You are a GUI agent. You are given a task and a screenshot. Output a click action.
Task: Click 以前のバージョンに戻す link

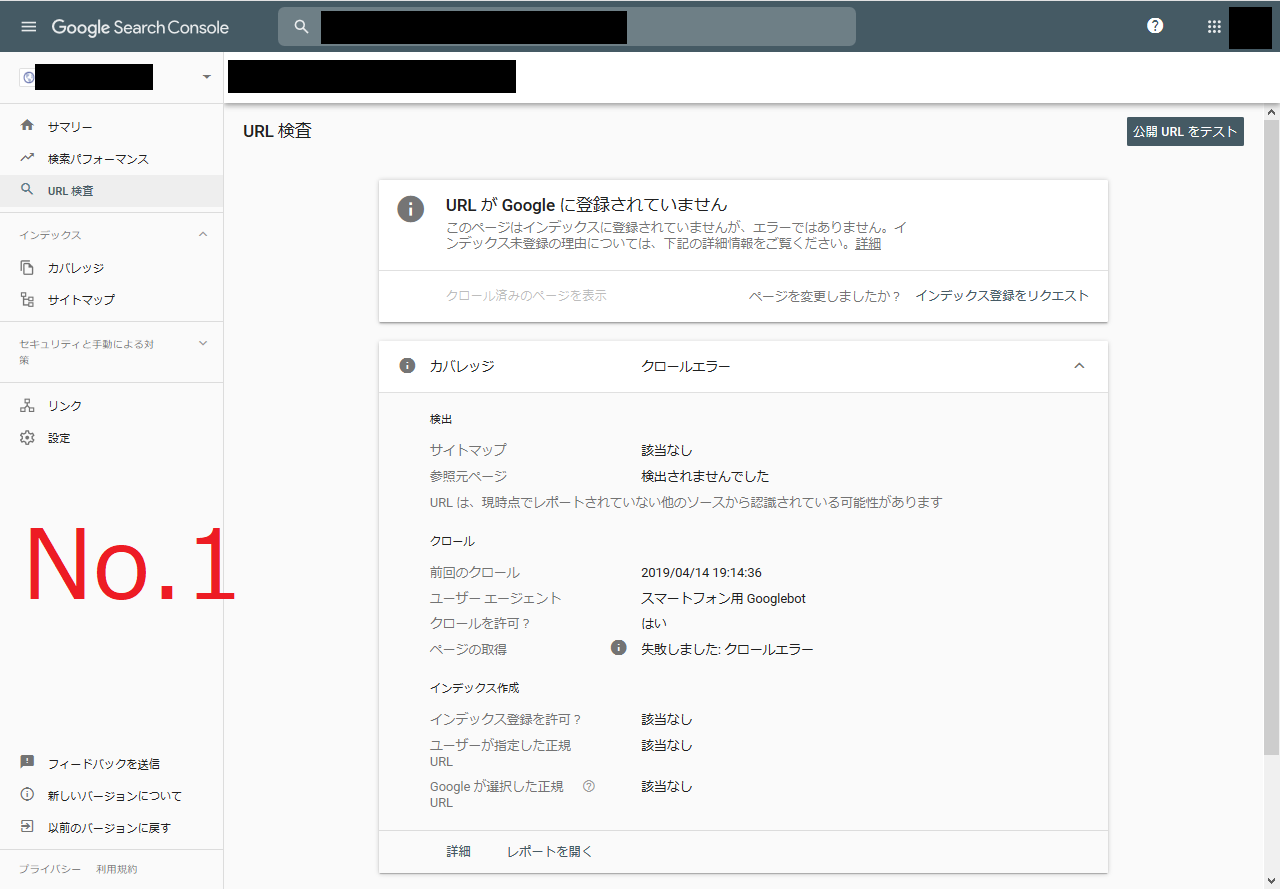pos(110,828)
